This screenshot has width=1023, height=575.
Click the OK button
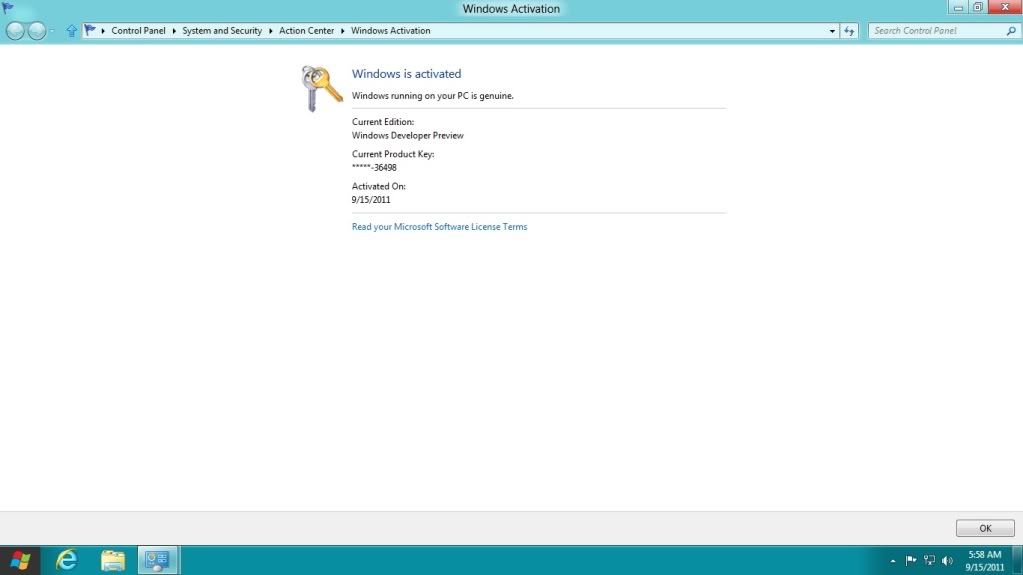(x=985, y=528)
